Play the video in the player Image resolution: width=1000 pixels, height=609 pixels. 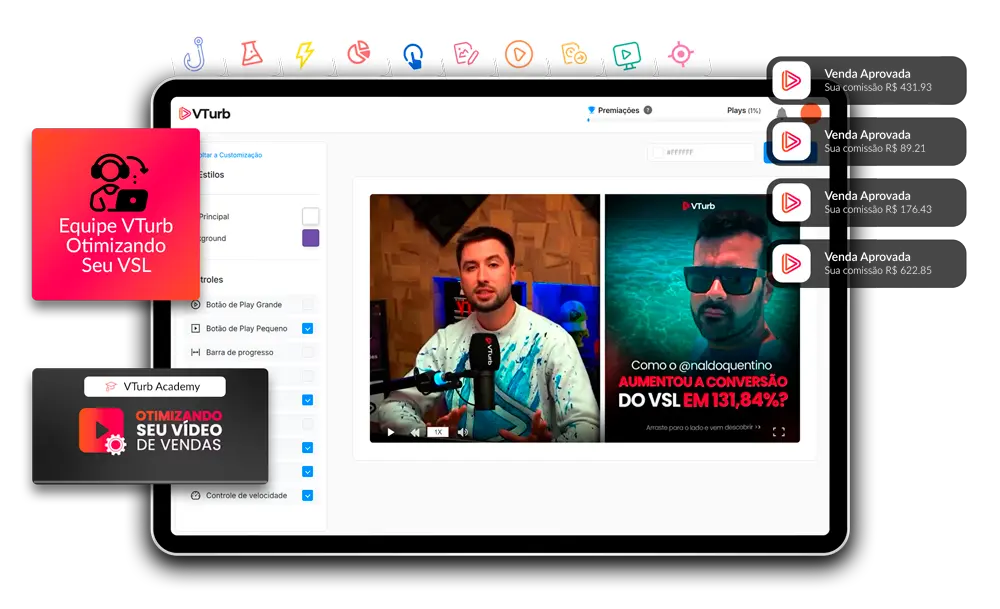pyautogui.click(x=391, y=432)
